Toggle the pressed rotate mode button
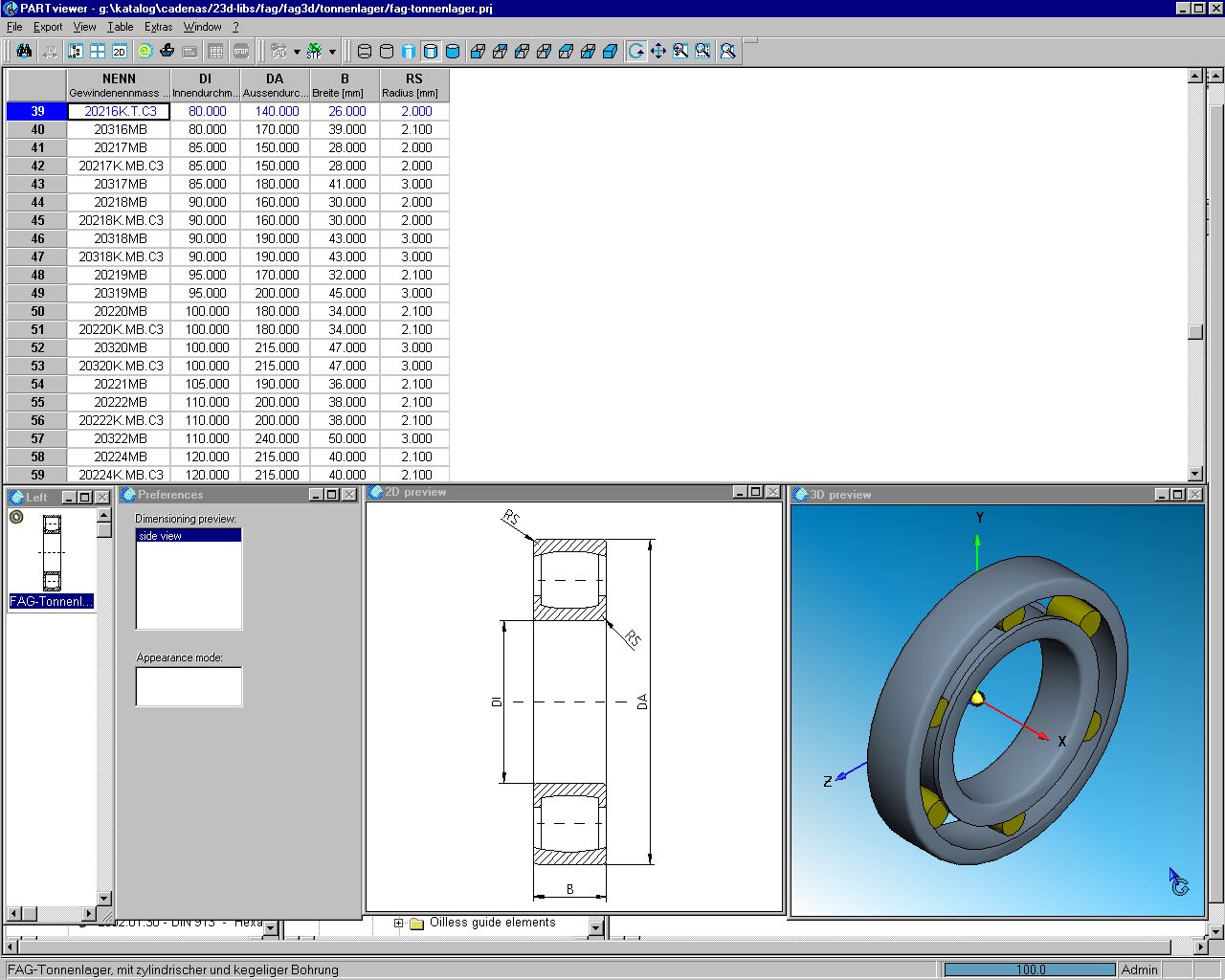This screenshot has height=980, width=1225. pyautogui.click(x=636, y=51)
